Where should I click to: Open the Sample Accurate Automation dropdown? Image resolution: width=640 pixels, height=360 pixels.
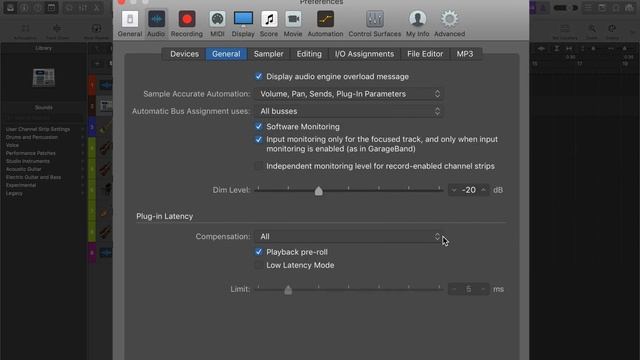[x=349, y=94]
